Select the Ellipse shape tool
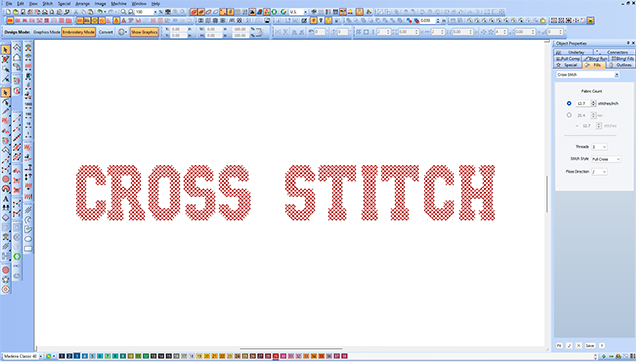636x362 pixels. (x=28, y=239)
